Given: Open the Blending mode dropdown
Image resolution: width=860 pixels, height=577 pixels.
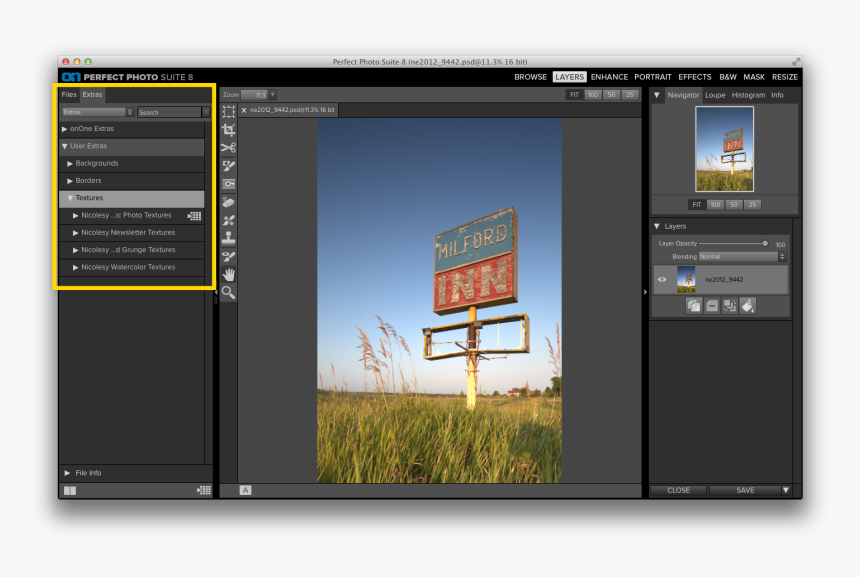Looking at the screenshot, I should tap(741, 257).
